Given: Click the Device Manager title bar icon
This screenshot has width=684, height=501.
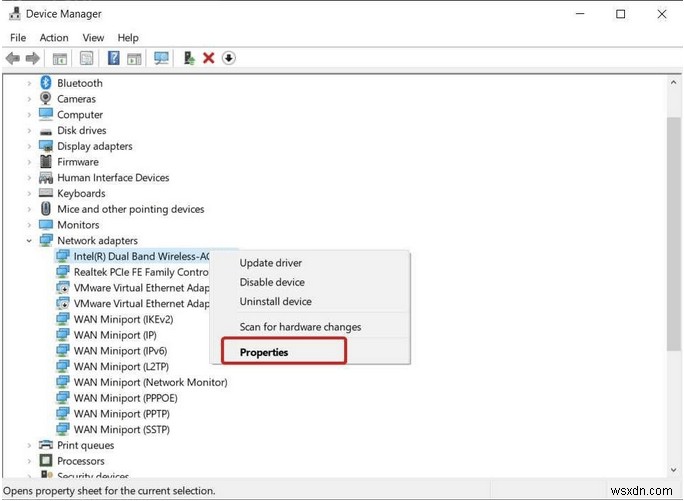Looking at the screenshot, I should point(15,14).
